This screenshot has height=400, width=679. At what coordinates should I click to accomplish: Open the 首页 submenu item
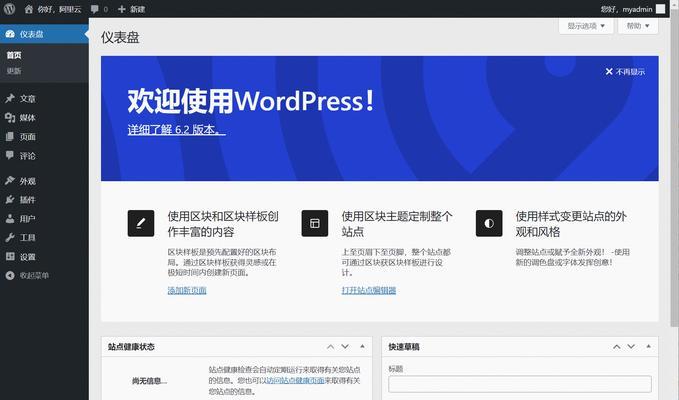pos(14,55)
